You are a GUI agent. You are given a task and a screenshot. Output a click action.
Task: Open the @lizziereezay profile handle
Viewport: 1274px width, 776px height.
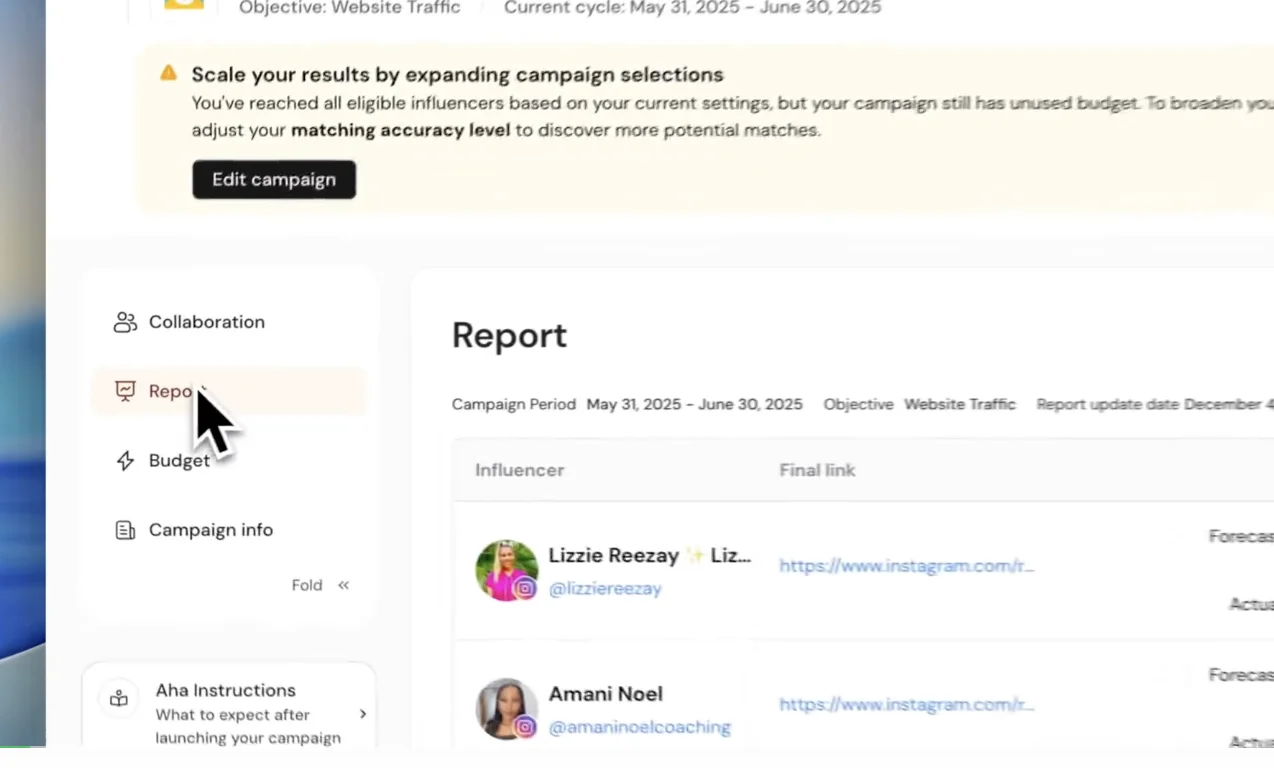pyautogui.click(x=605, y=589)
